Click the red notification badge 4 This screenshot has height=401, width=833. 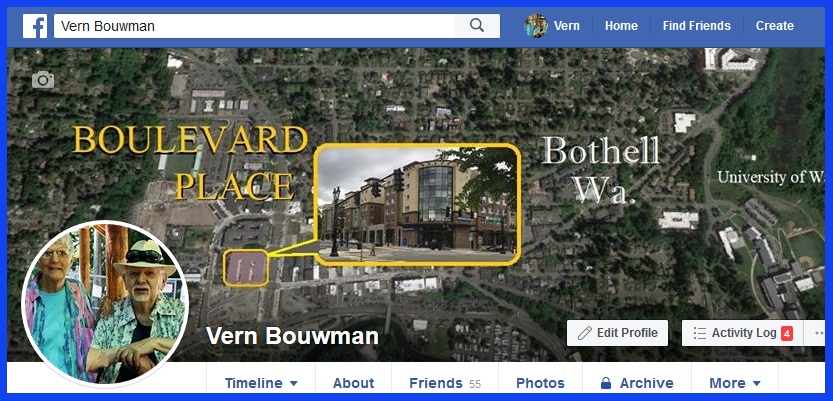tap(787, 334)
